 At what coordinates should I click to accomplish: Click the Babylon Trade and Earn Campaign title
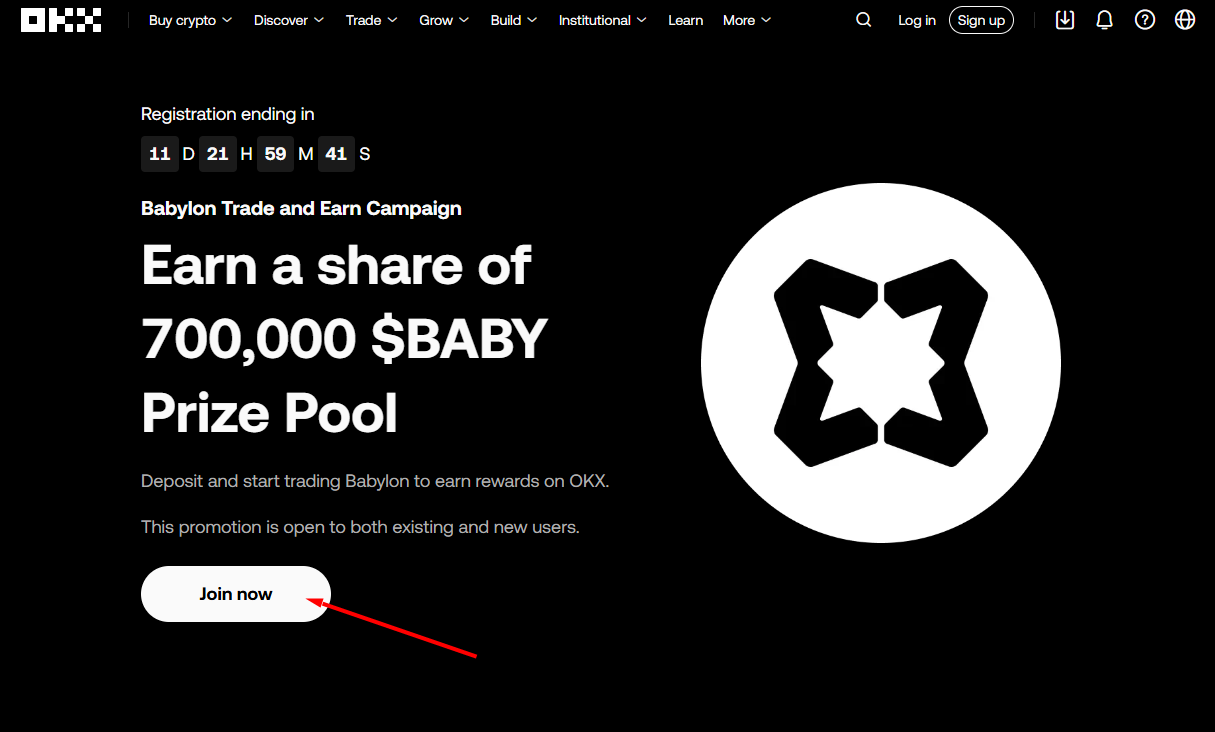[x=301, y=209]
